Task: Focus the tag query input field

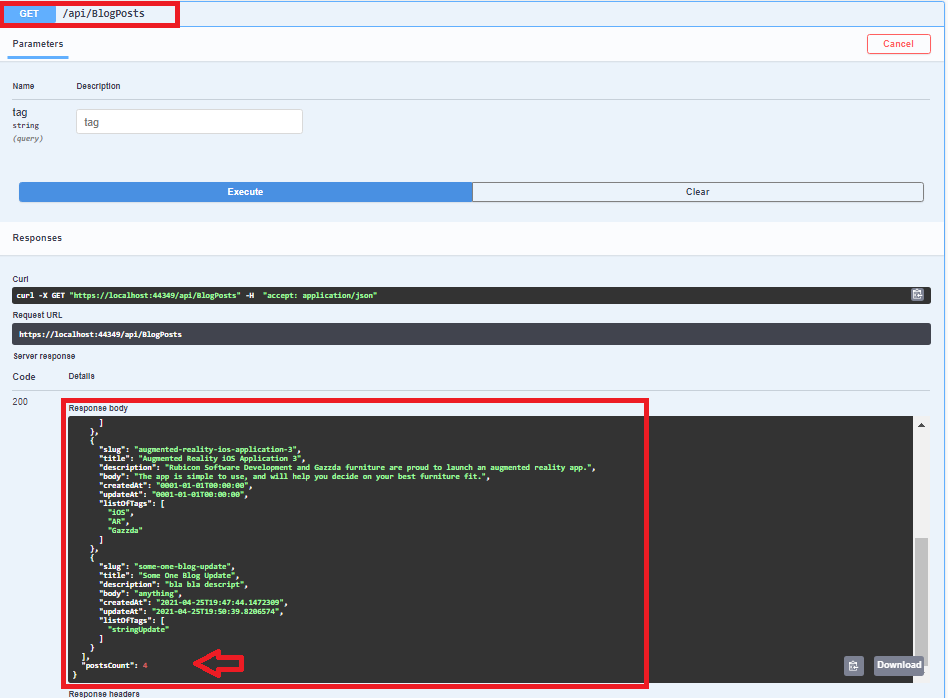Action: pyautogui.click(x=189, y=122)
